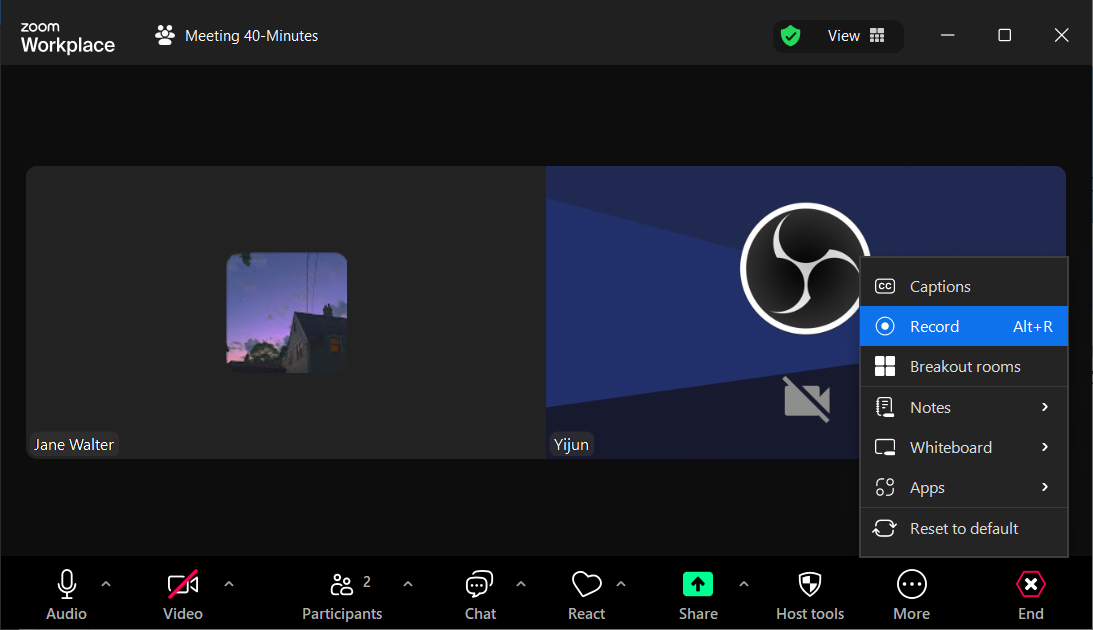Expand the Video options arrow

point(229,584)
